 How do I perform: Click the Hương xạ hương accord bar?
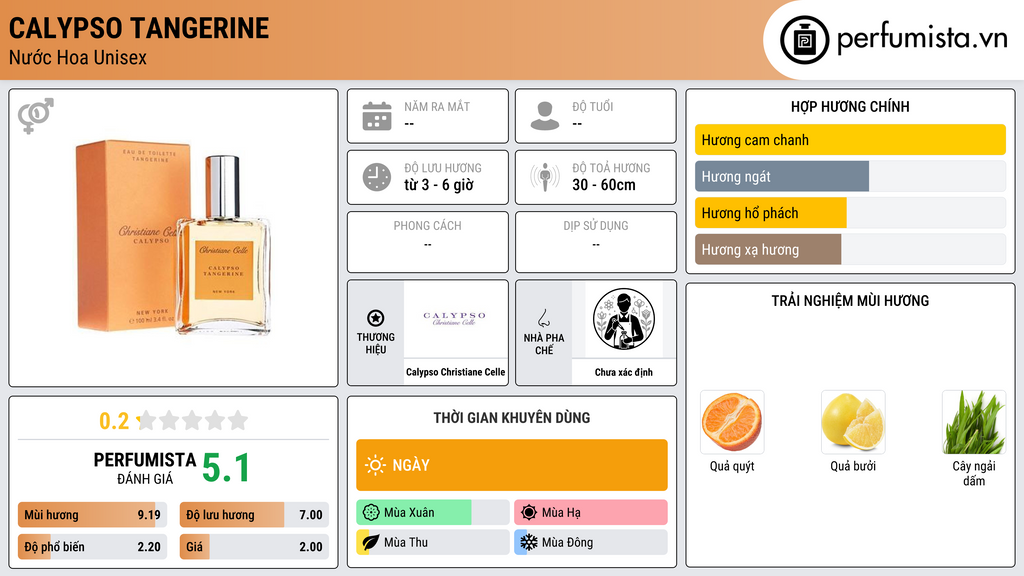pyautogui.click(x=850, y=249)
